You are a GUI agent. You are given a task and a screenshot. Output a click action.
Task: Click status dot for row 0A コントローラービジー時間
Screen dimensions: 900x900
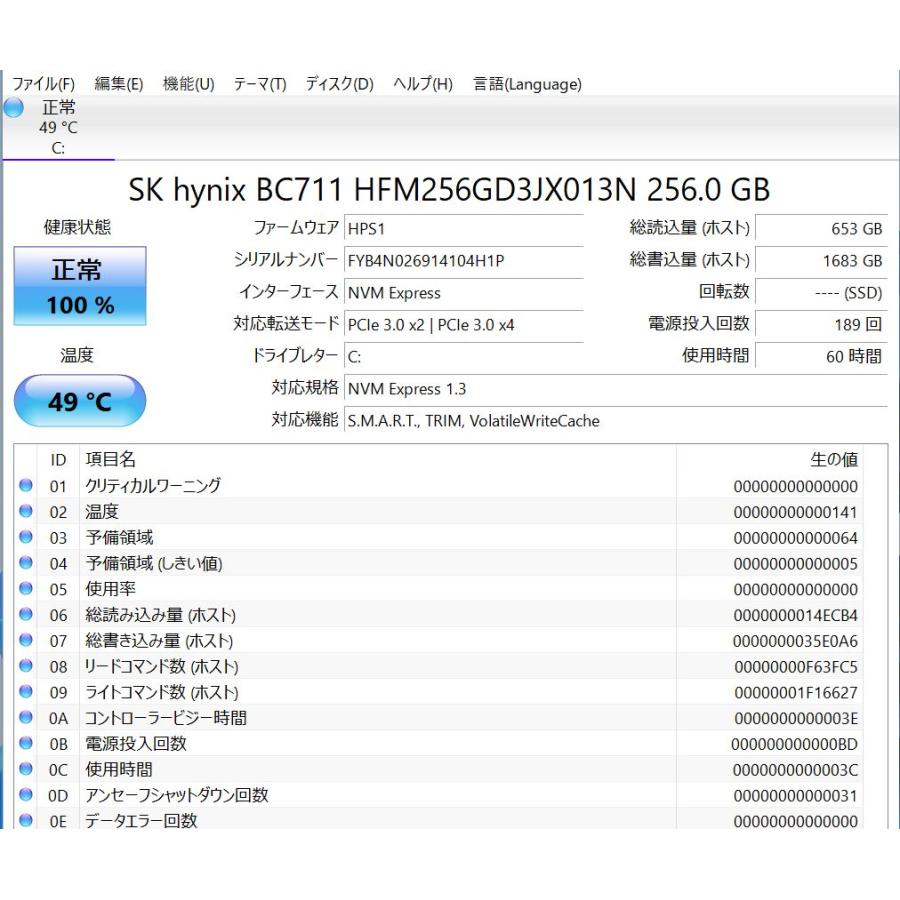26,717
